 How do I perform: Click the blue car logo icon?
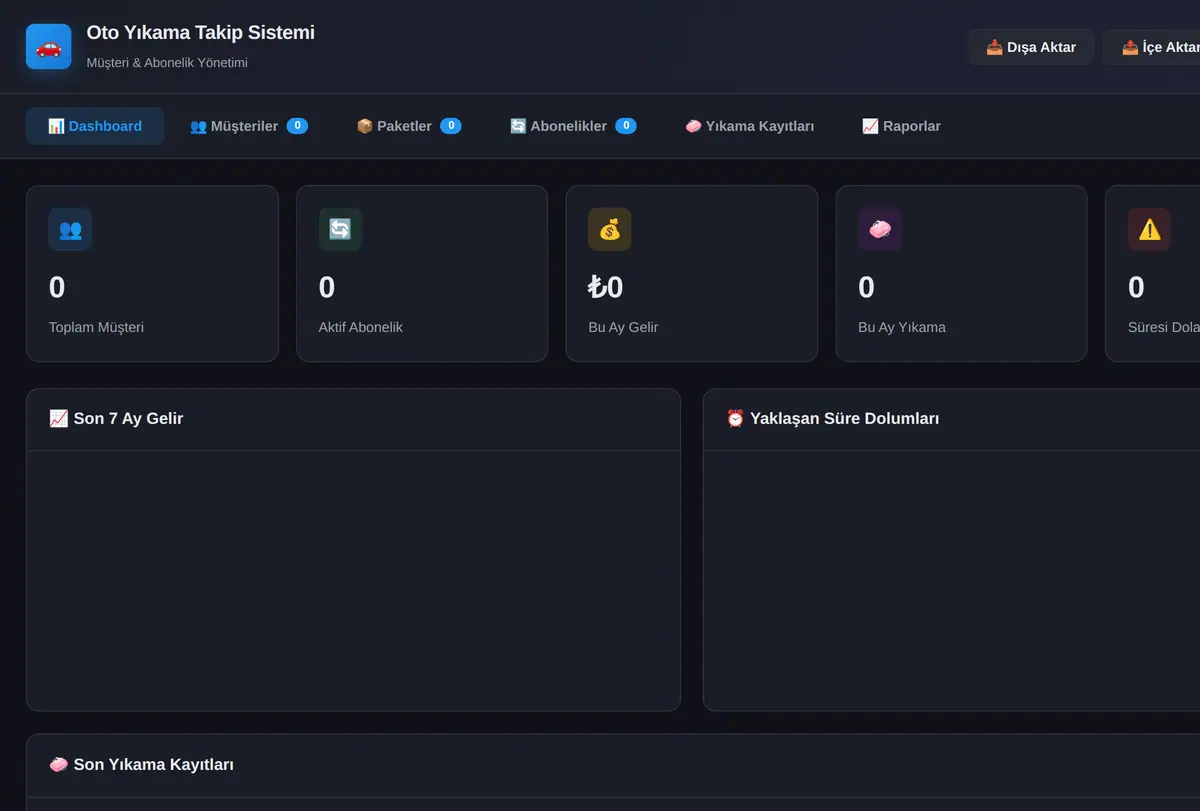48,47
